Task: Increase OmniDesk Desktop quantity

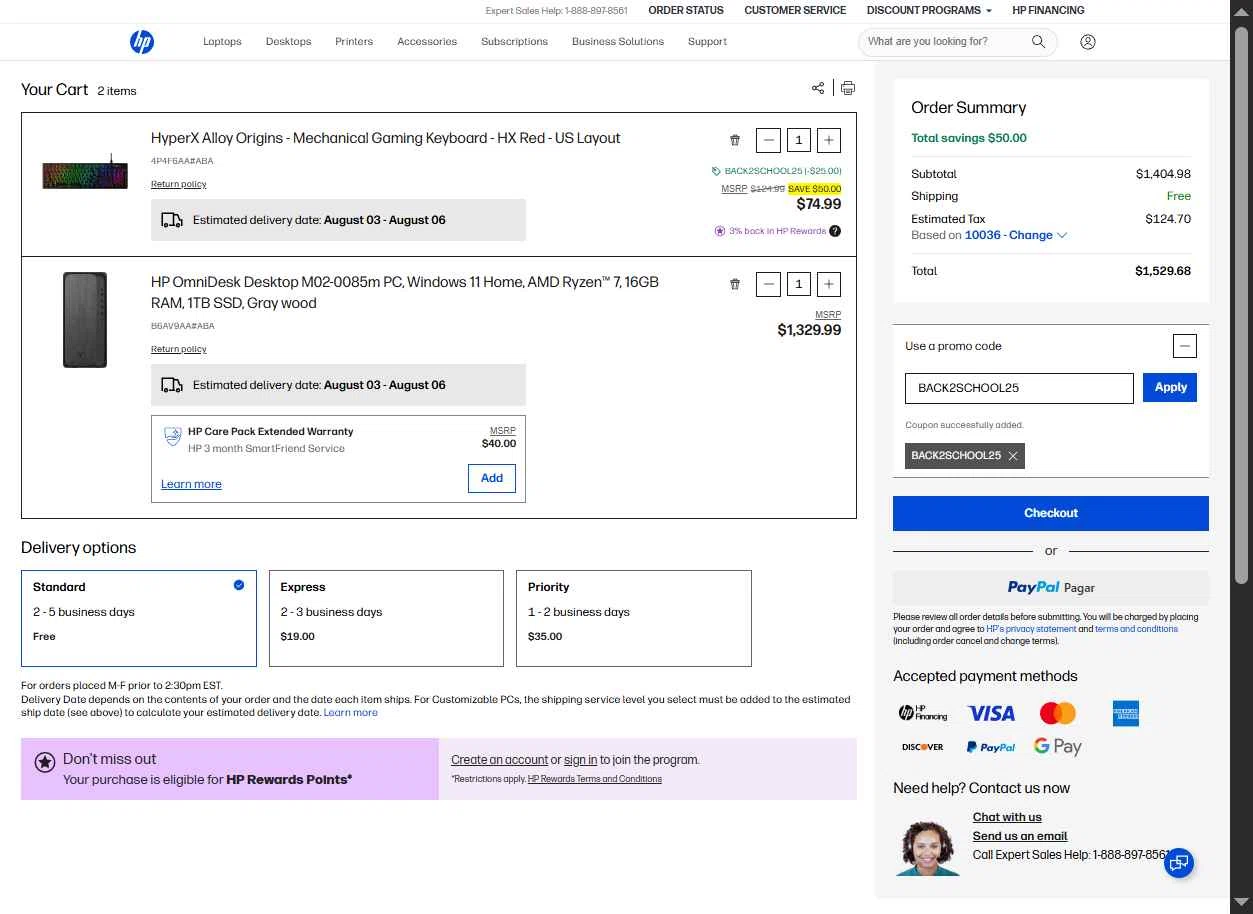Action: pos(829,285)
